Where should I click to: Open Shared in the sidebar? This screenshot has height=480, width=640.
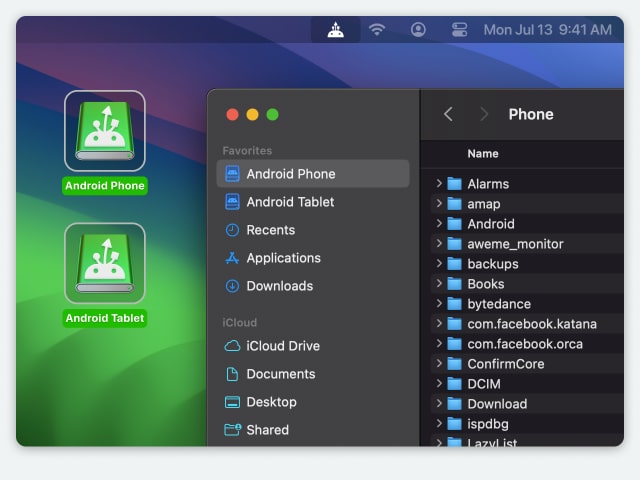[x=313, y=430]
